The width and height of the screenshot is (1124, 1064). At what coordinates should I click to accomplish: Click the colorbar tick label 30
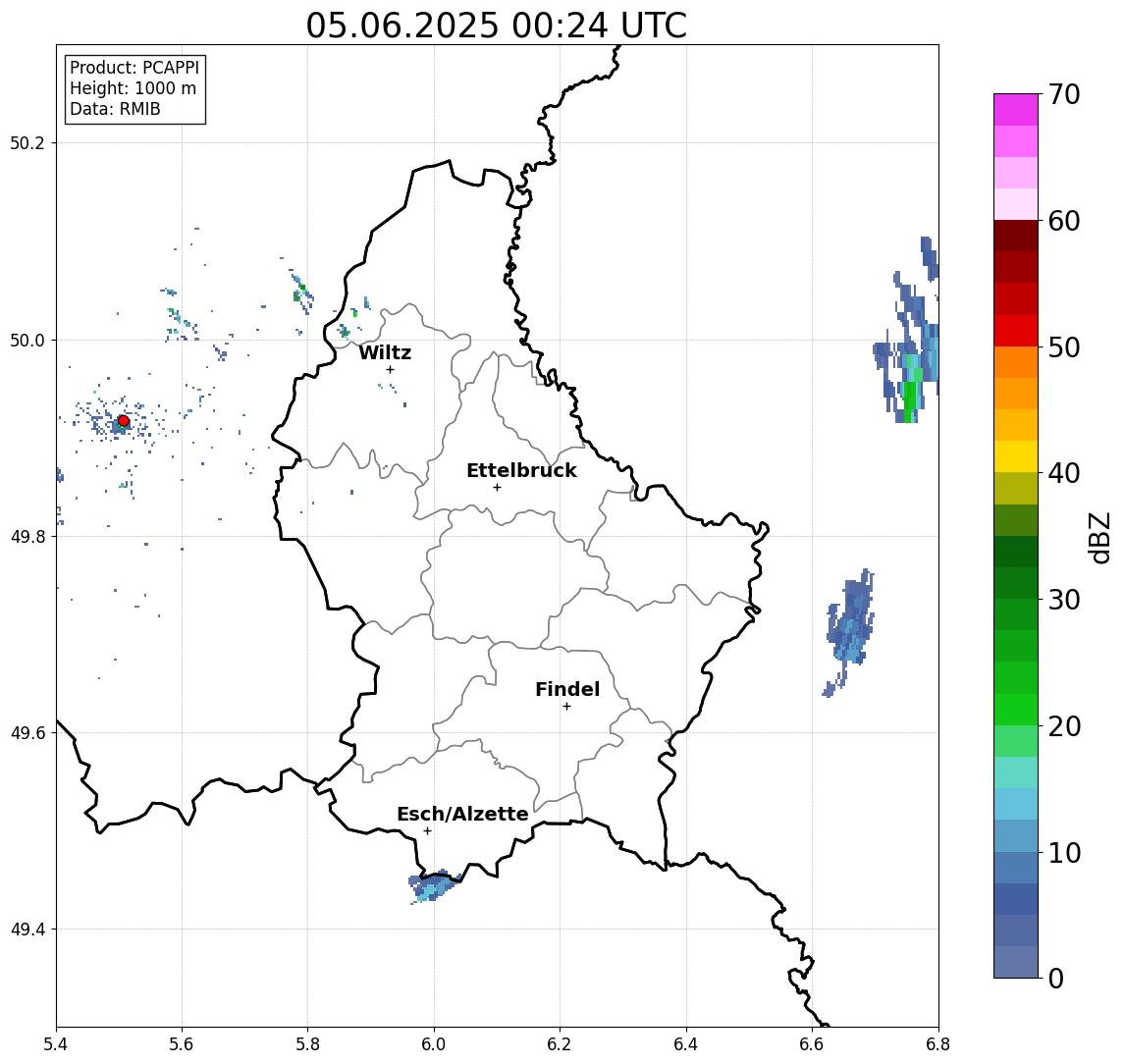[x=1064, y=600]
